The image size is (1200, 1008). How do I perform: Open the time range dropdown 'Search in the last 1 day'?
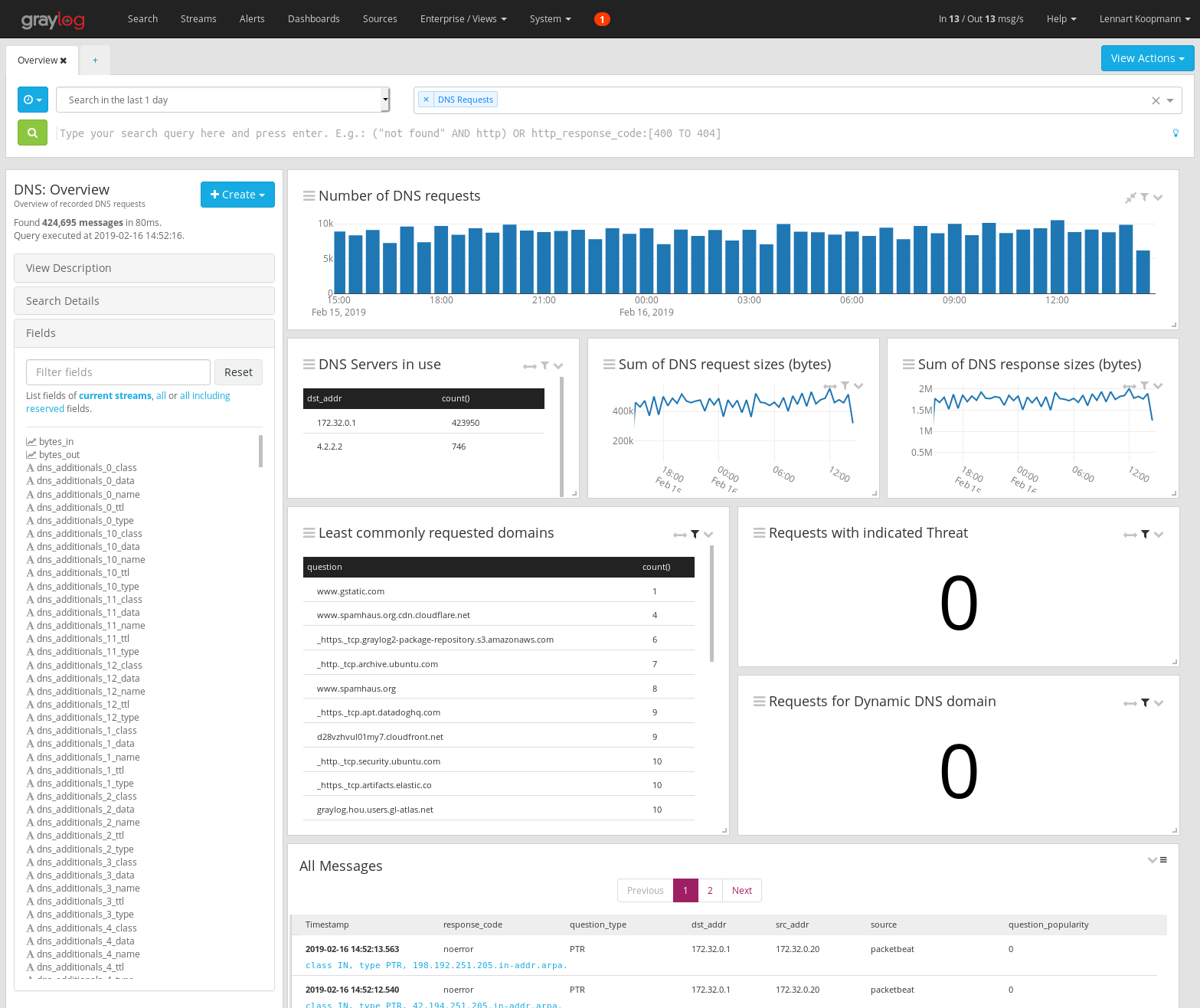[x=223, y=100]
